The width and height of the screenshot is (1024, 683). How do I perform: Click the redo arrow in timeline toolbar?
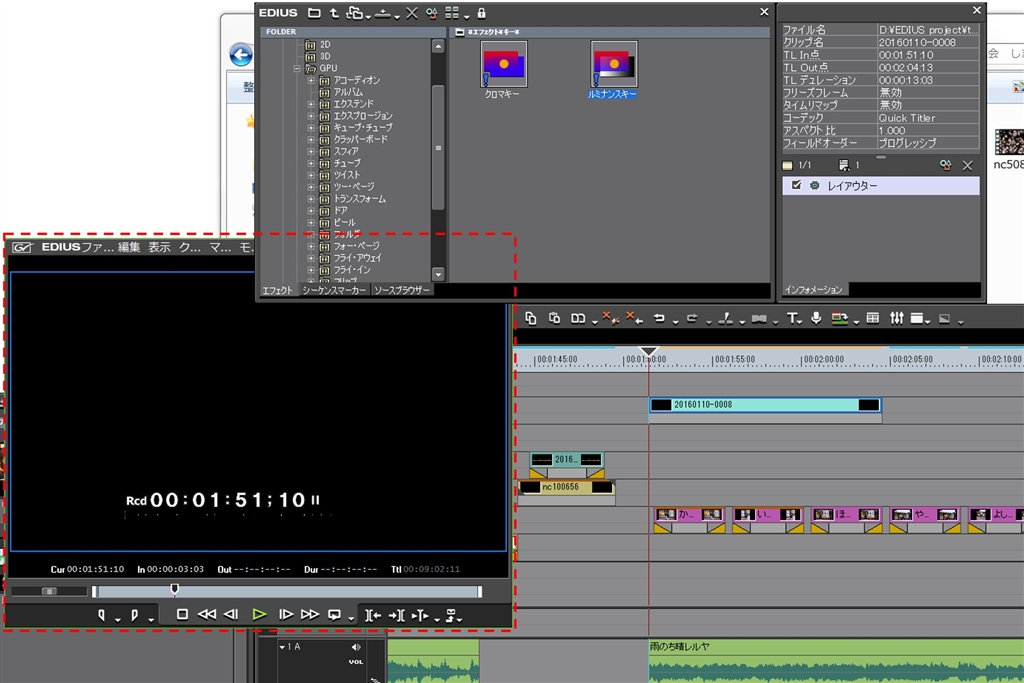coord(692,318)
